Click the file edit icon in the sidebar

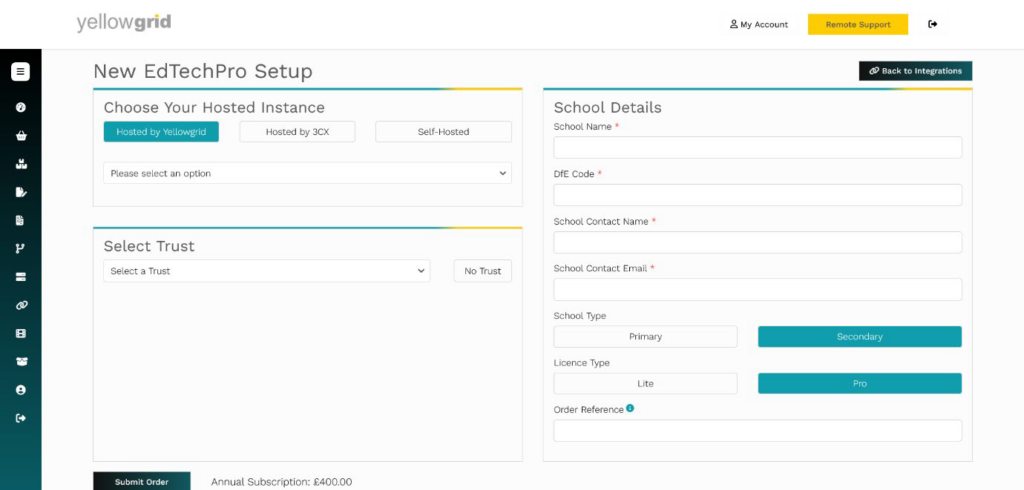(x=20, y=192)
